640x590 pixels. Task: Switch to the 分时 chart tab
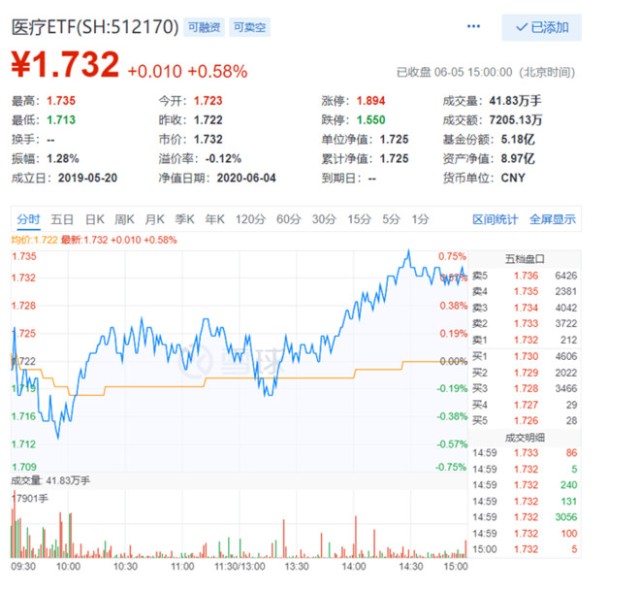pos(28,219)
